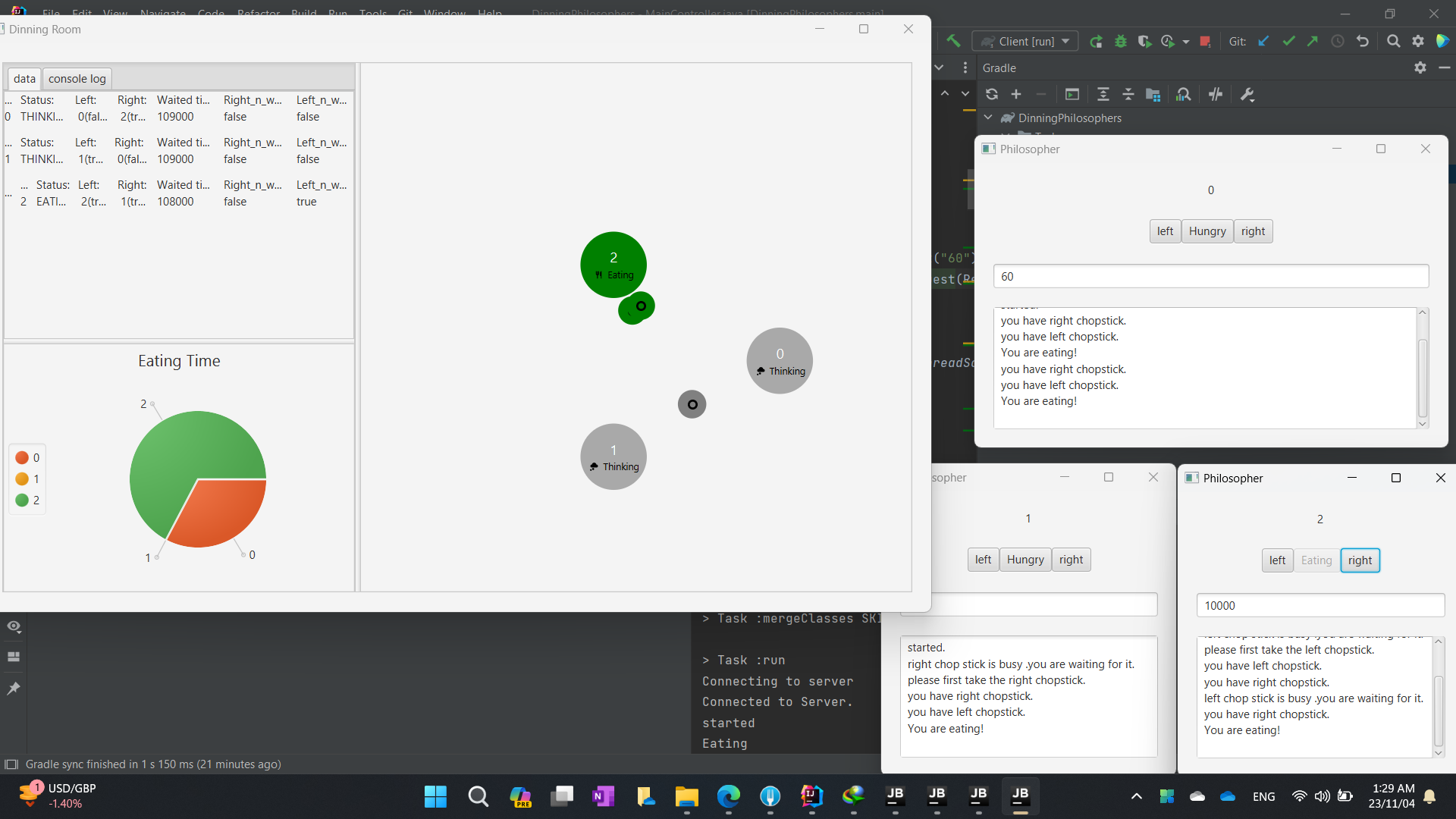
Task: Open Client [run] configuration dropdown
Action: point(1065,42)
